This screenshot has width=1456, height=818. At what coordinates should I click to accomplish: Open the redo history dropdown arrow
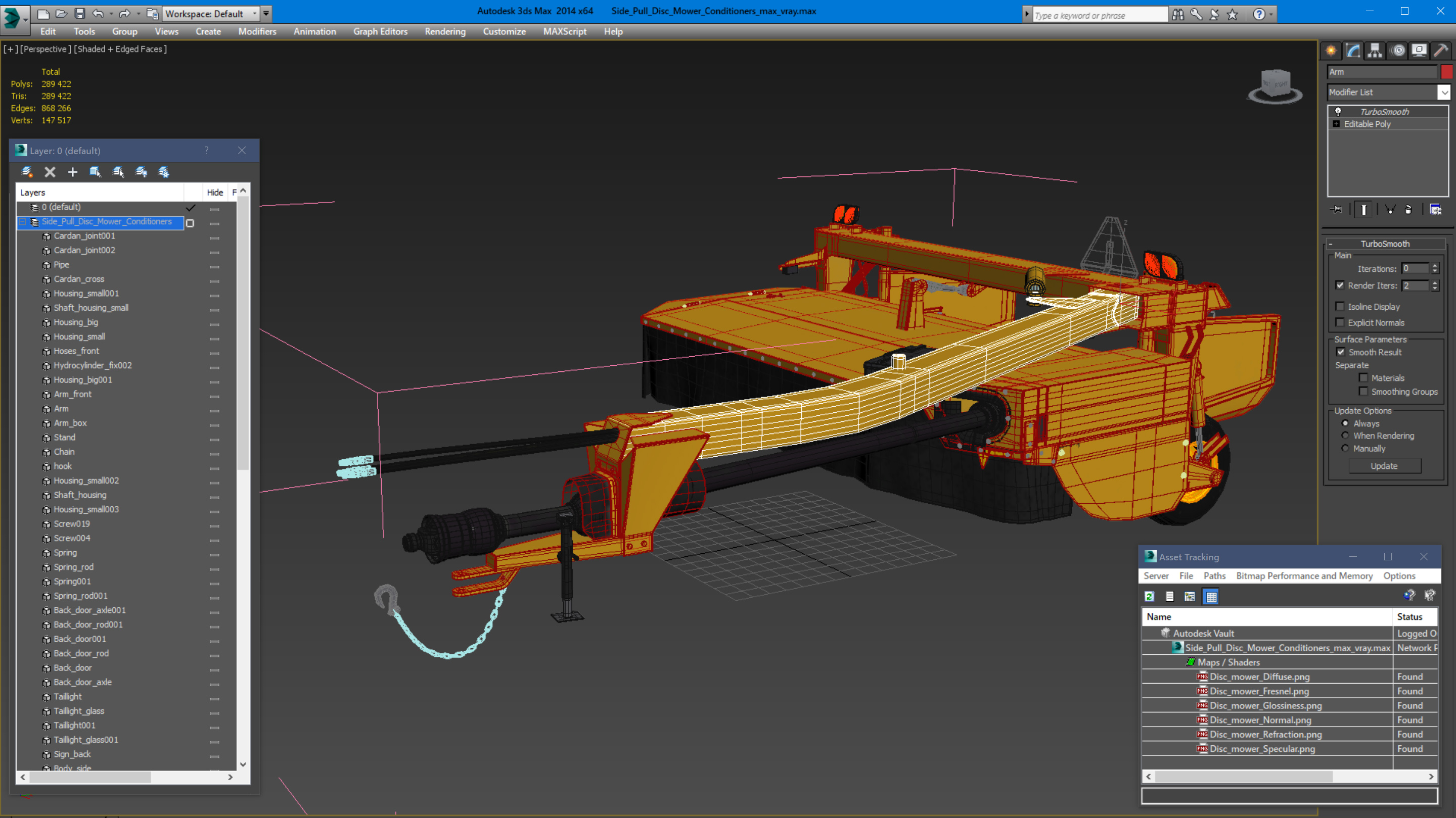tap(138, 14)
